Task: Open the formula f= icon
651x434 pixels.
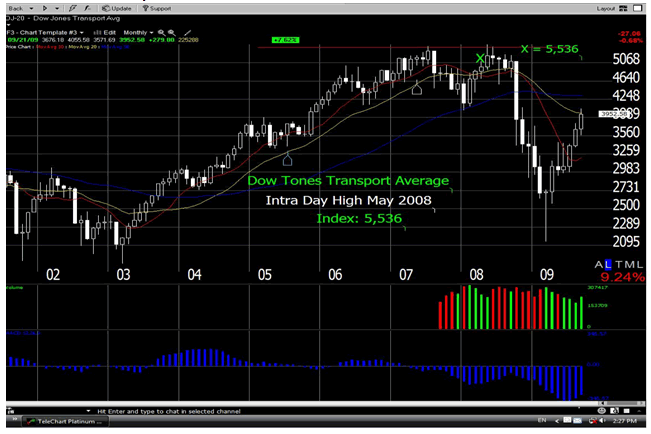Action: [x=88, y=8]
